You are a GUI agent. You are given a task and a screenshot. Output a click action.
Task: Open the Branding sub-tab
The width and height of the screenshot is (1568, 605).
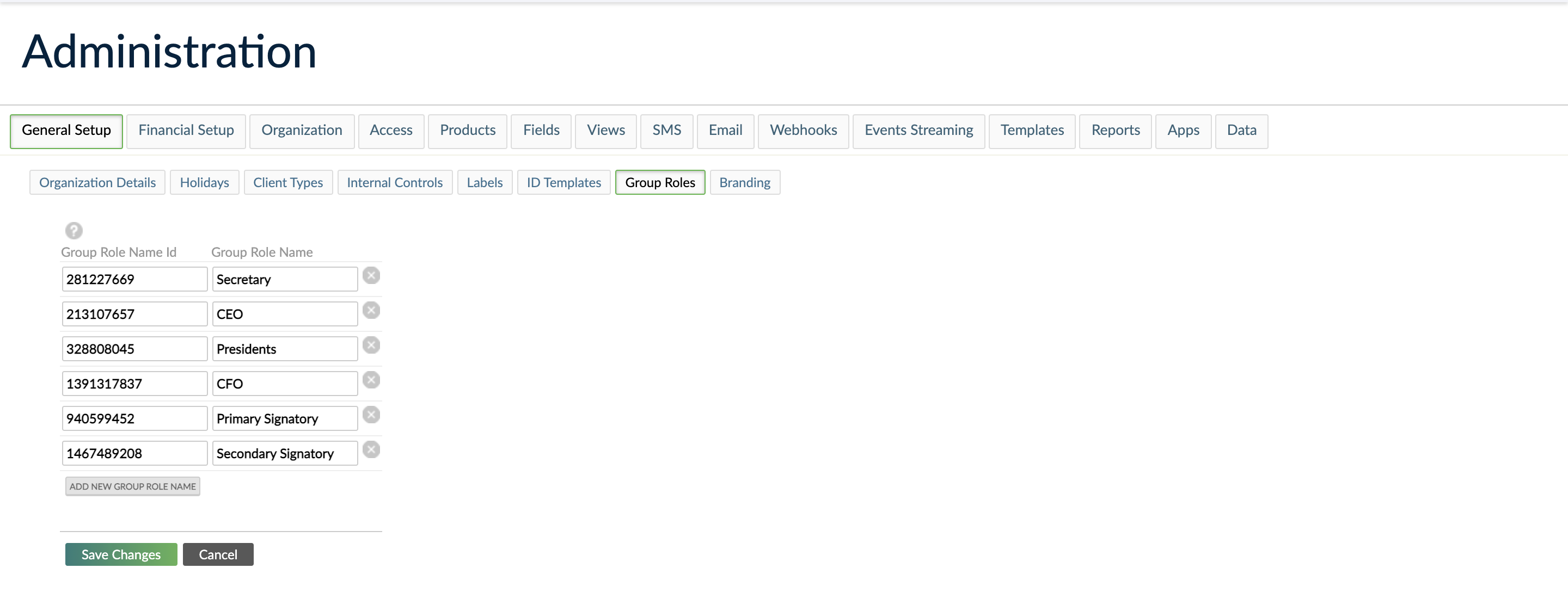point(744,182)
